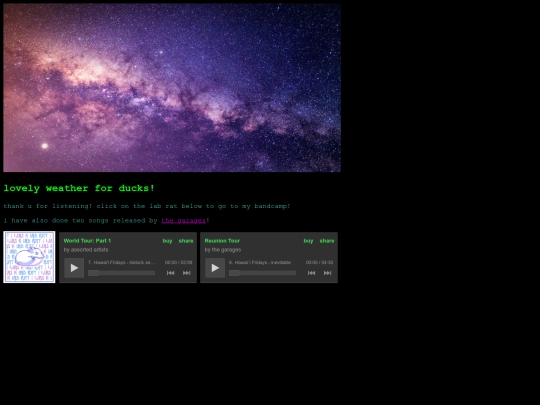Click the Reunion Tour player progress bar
This screenshot has height=405, width=540.
262,273
